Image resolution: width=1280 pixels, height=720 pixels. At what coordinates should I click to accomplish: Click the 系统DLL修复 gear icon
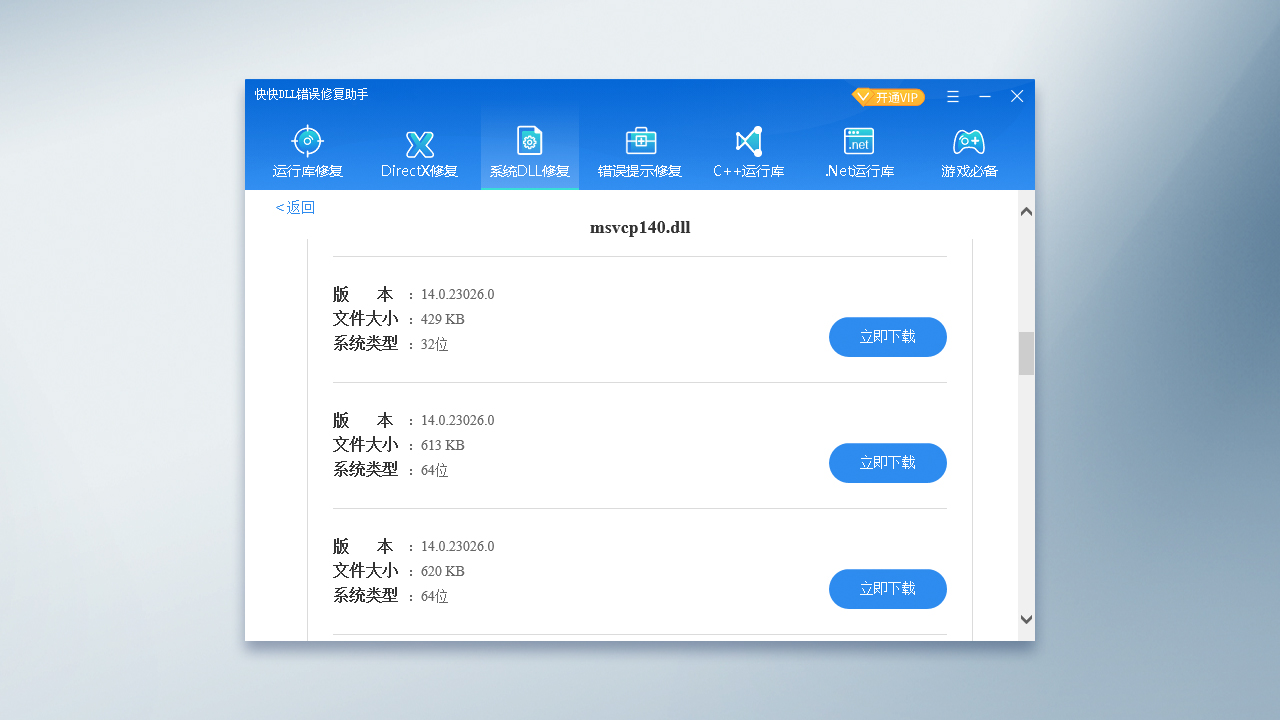coord(529,141)
